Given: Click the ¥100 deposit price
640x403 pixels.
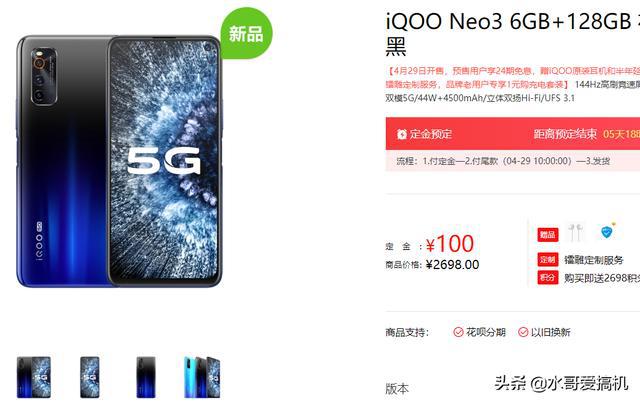Looking at the screenshot, I should click(x=450, y=244).
